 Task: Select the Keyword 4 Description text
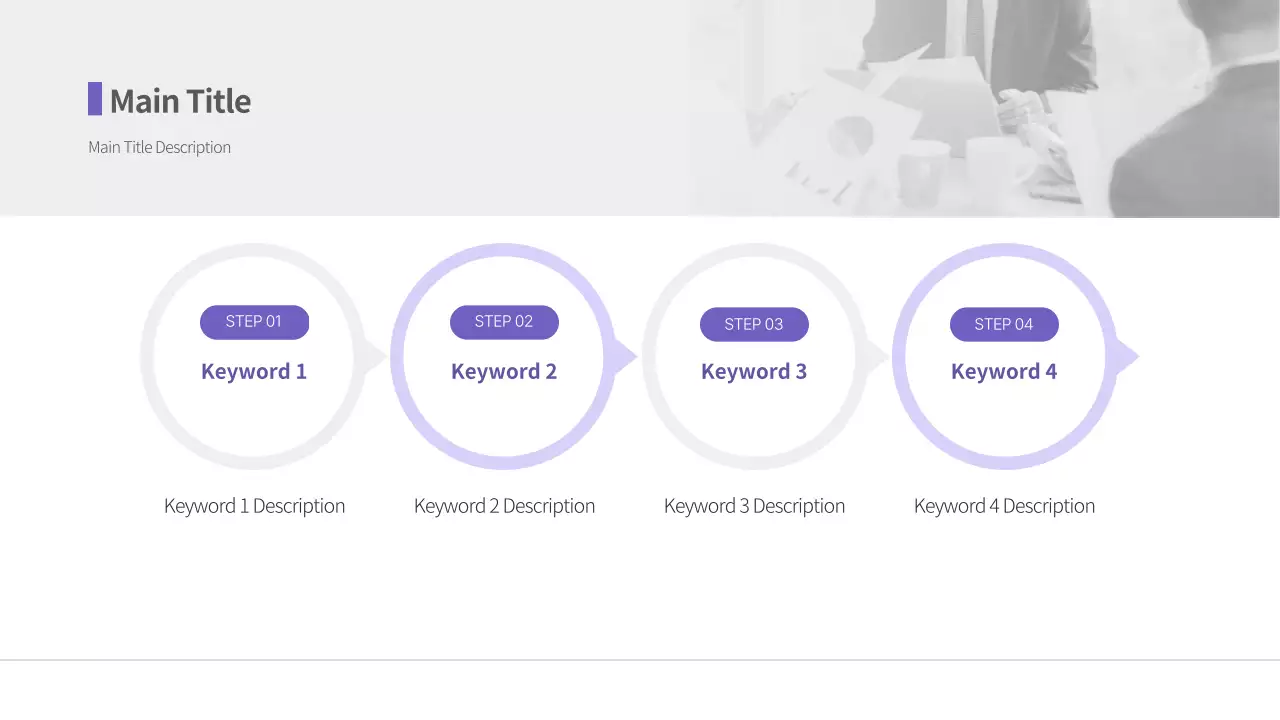point(1004,506)
